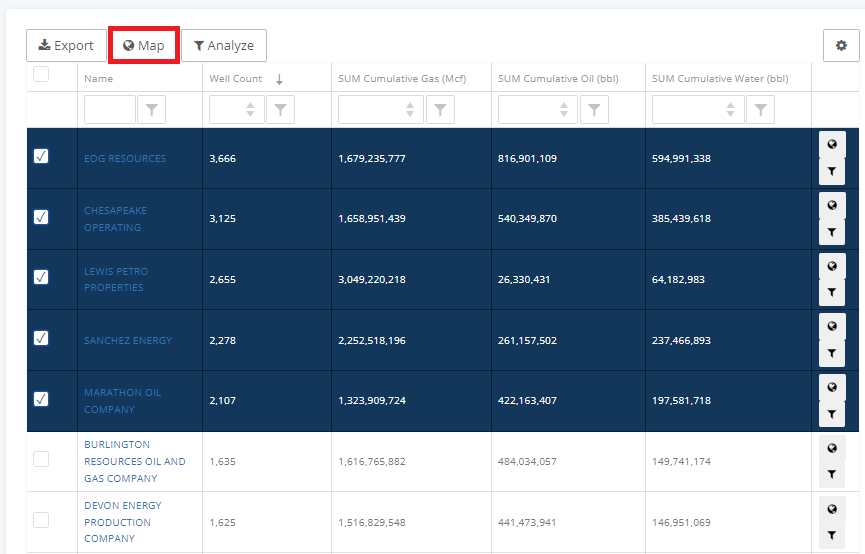865x554 pixels.
Task: Analyze MARATHON OIL COMPANY funnel icon
Action: coord(832,414)
